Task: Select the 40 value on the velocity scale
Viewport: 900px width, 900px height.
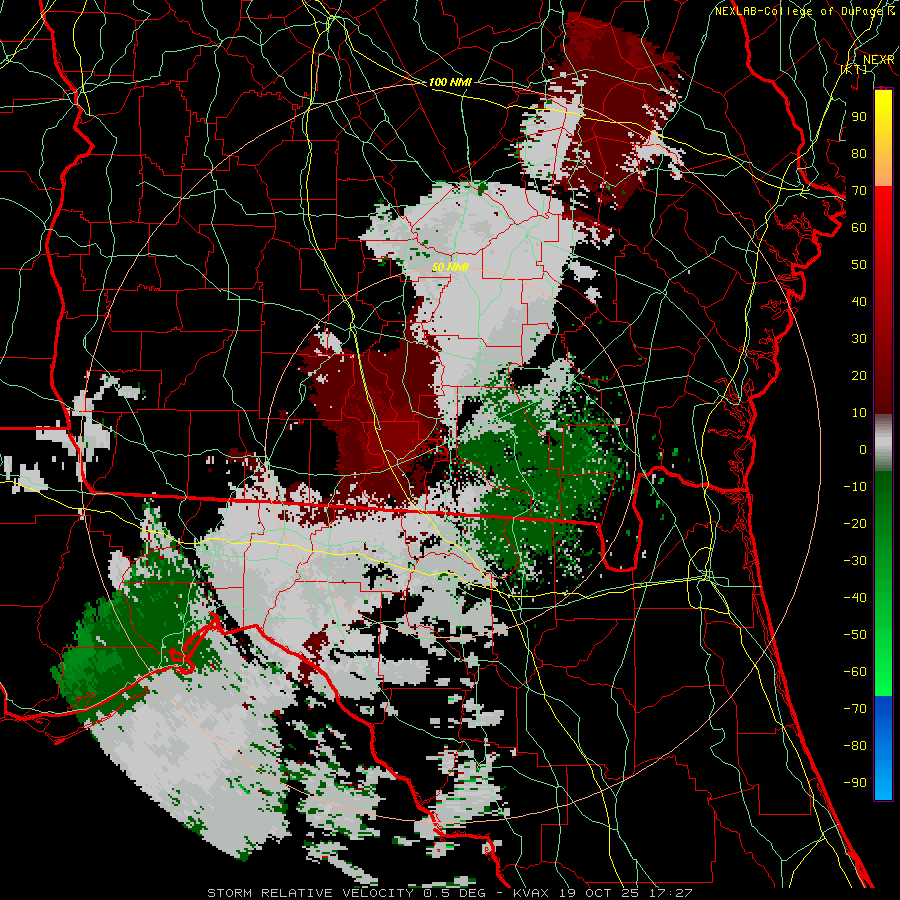Action: point(859,301)
